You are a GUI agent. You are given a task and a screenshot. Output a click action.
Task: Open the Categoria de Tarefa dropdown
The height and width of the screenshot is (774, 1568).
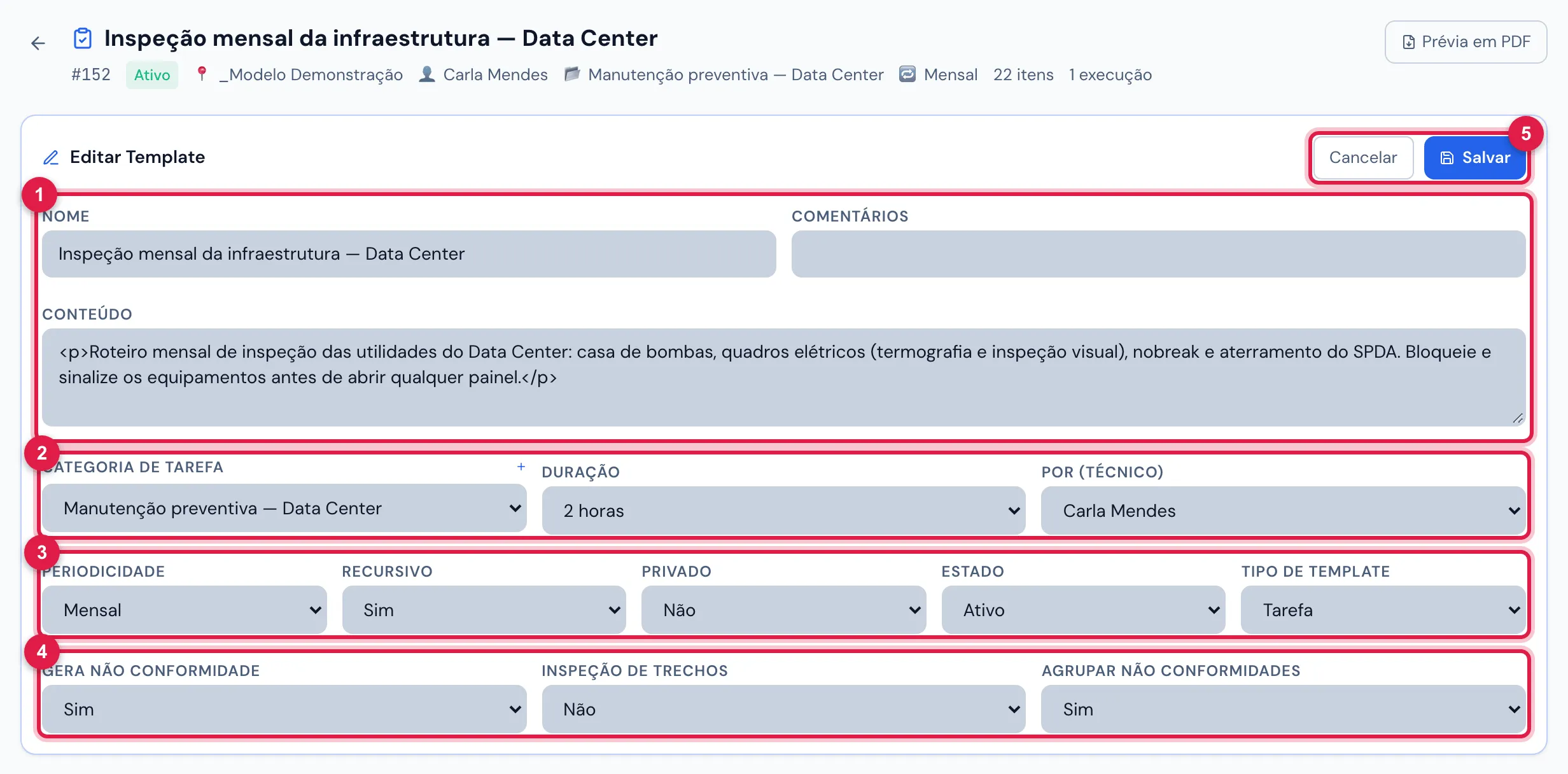point(284,508)
